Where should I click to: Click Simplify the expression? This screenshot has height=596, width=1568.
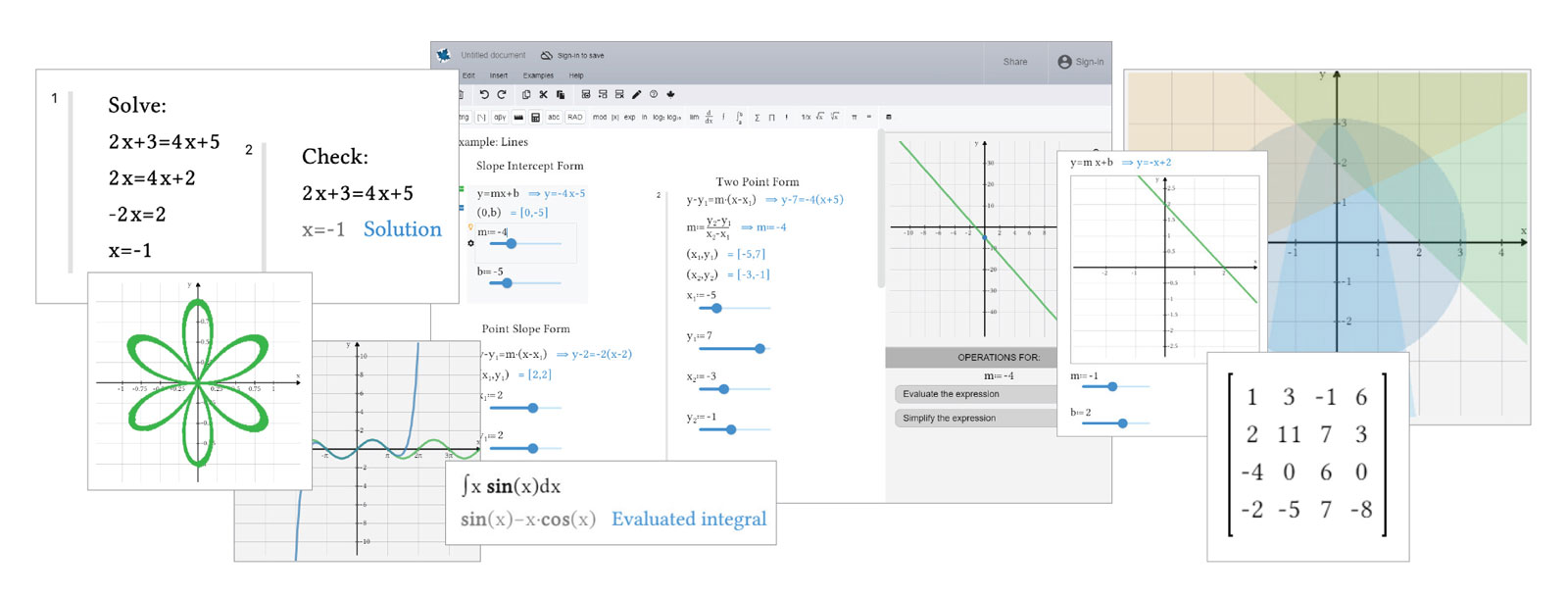coord(974,419)
